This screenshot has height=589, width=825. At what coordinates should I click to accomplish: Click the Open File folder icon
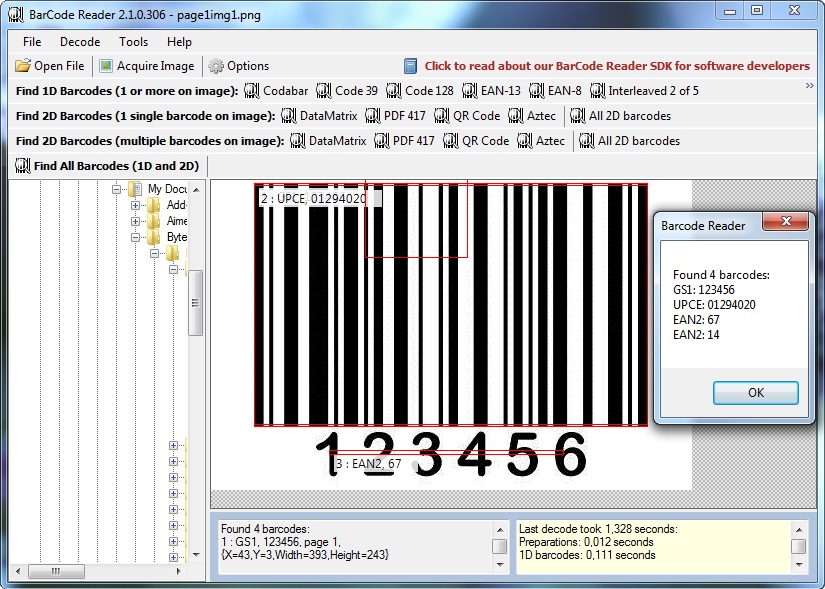(x=23, y=66)
